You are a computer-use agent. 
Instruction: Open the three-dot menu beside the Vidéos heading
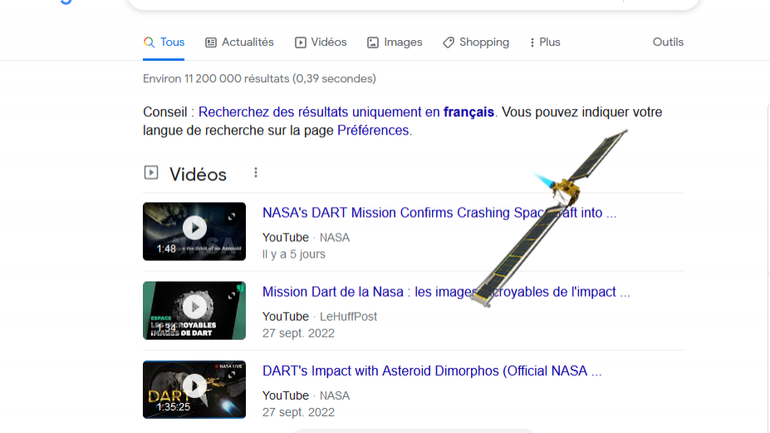[x=255, y=173]
